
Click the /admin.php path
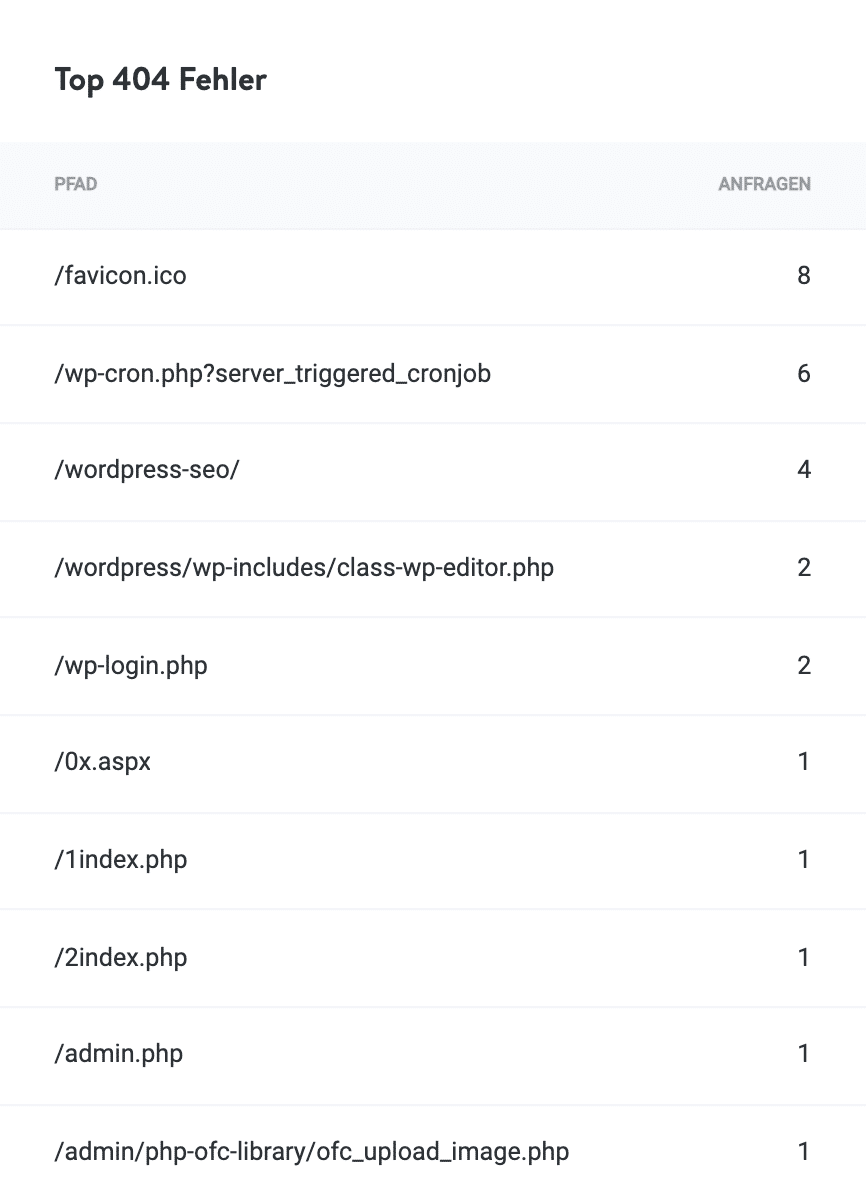coord(118,1053)
